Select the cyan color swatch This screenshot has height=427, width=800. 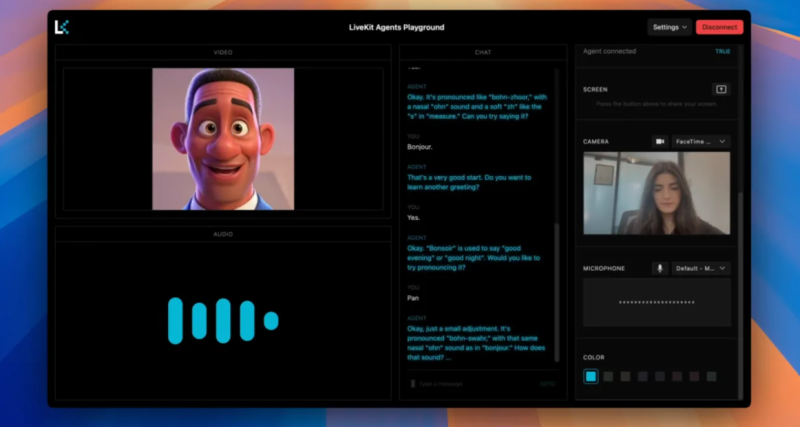click(591, 376)
